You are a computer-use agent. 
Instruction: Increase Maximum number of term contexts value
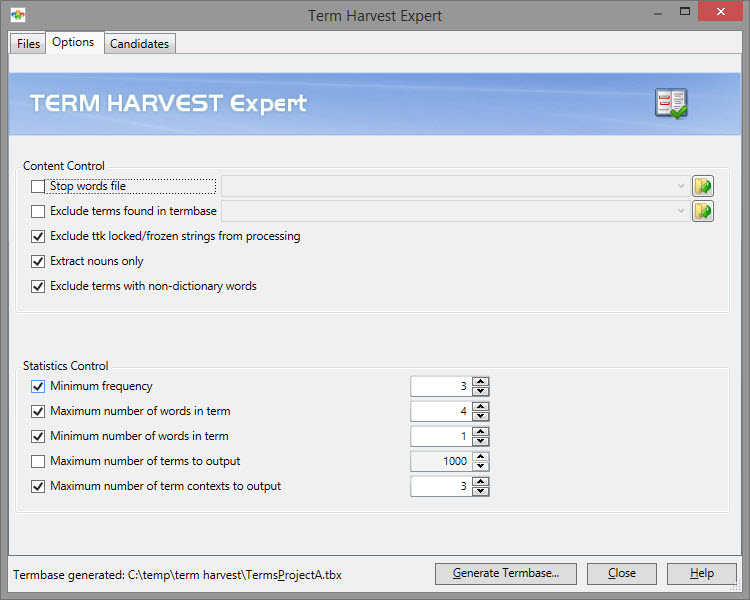(481, 481)
